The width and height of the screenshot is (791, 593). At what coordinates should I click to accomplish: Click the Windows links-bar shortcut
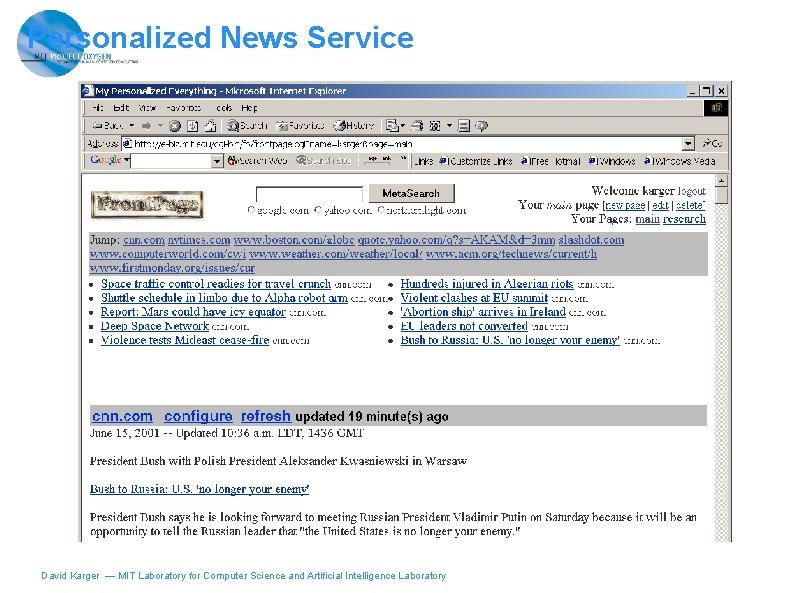tap(612, 161)
